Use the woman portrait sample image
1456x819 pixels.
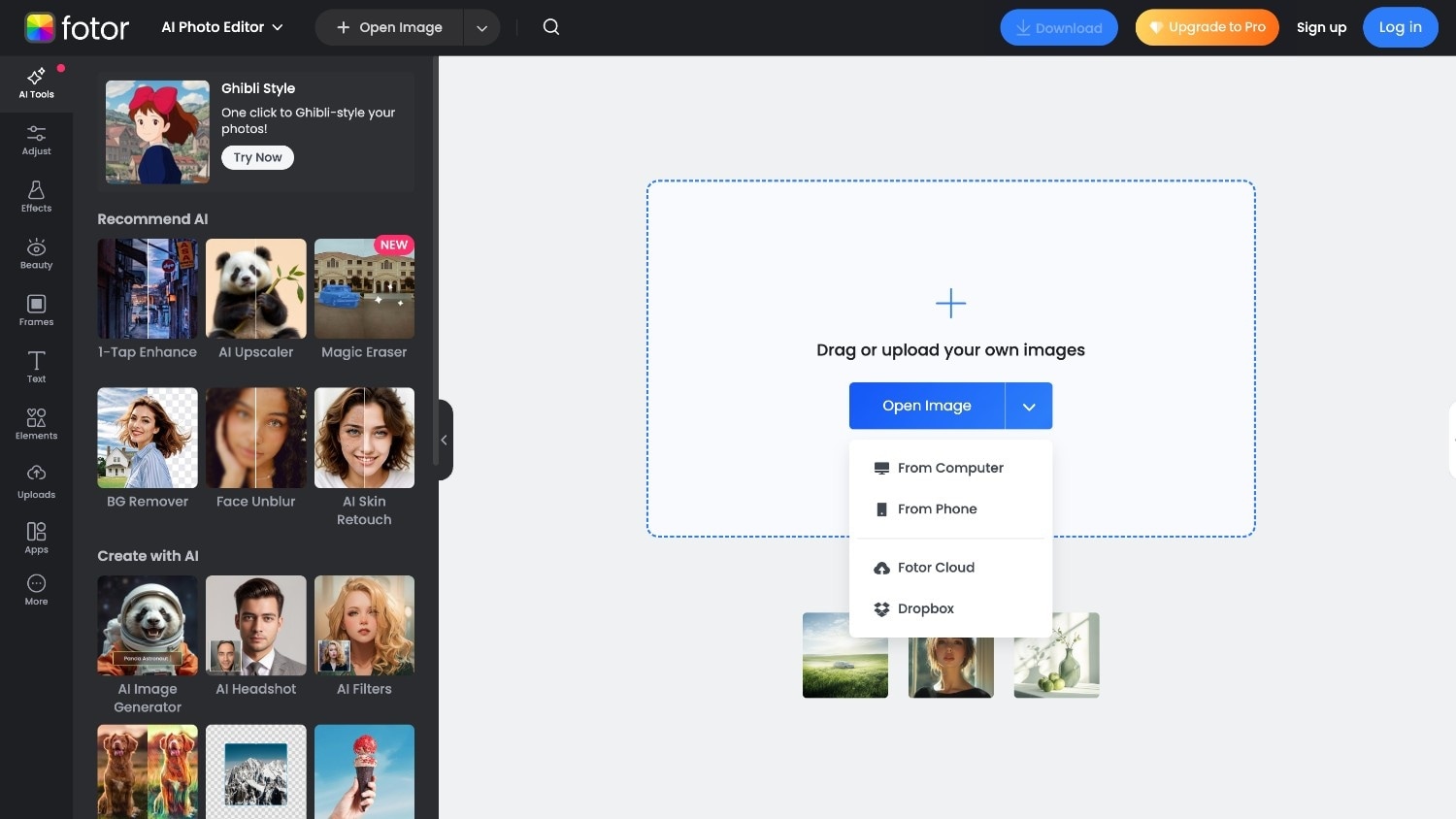(x=951, y=668)
